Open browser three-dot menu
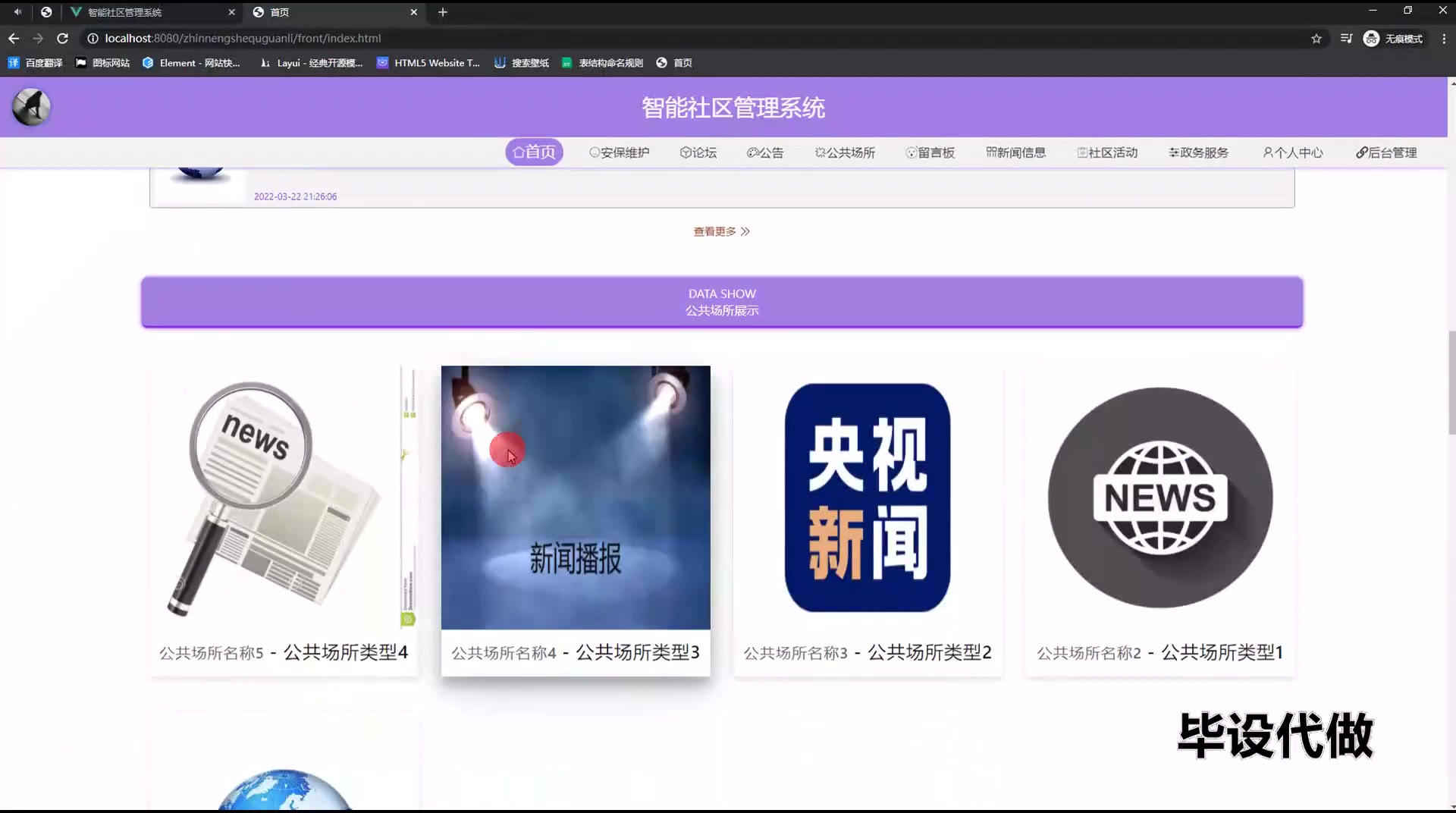 click(1444, 38)
